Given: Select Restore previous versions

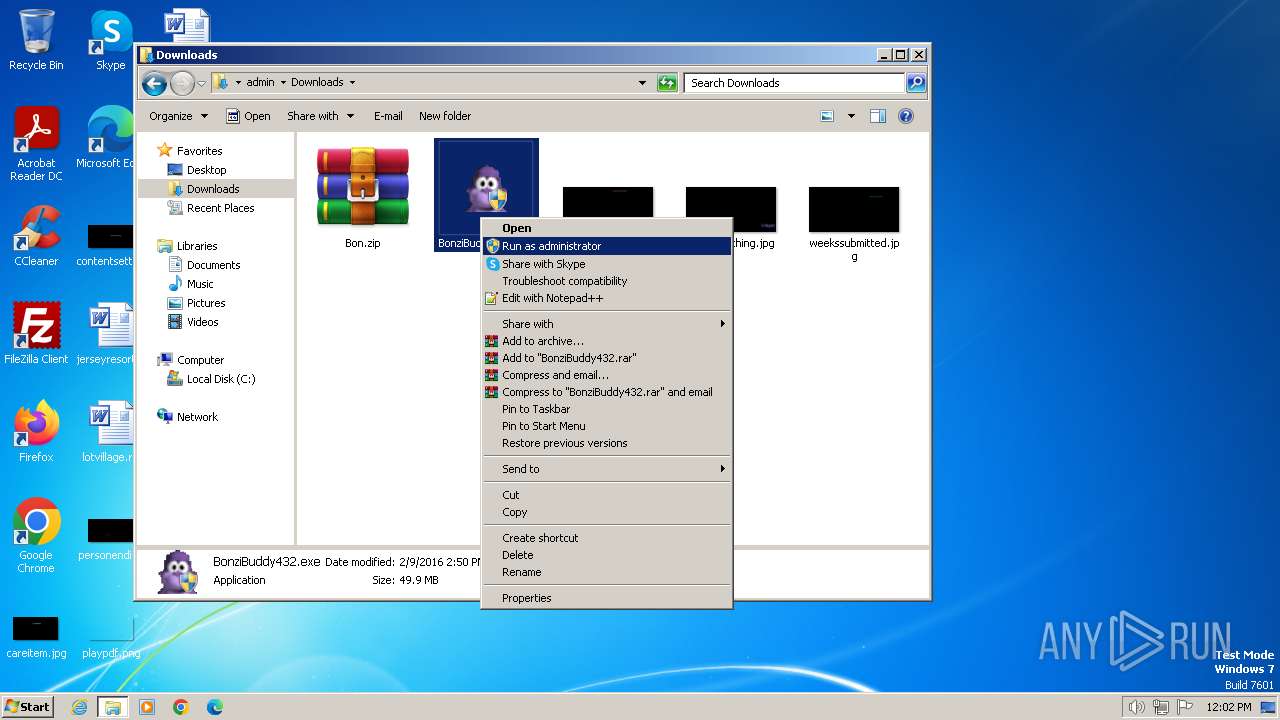Looking at the screenshot, I should pyautogui.click(x=607, y=443).
